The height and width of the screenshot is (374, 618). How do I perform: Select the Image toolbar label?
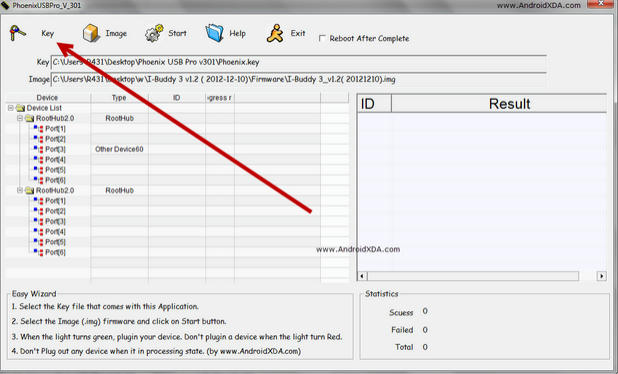pyautogui.click(x=116, y=33)
